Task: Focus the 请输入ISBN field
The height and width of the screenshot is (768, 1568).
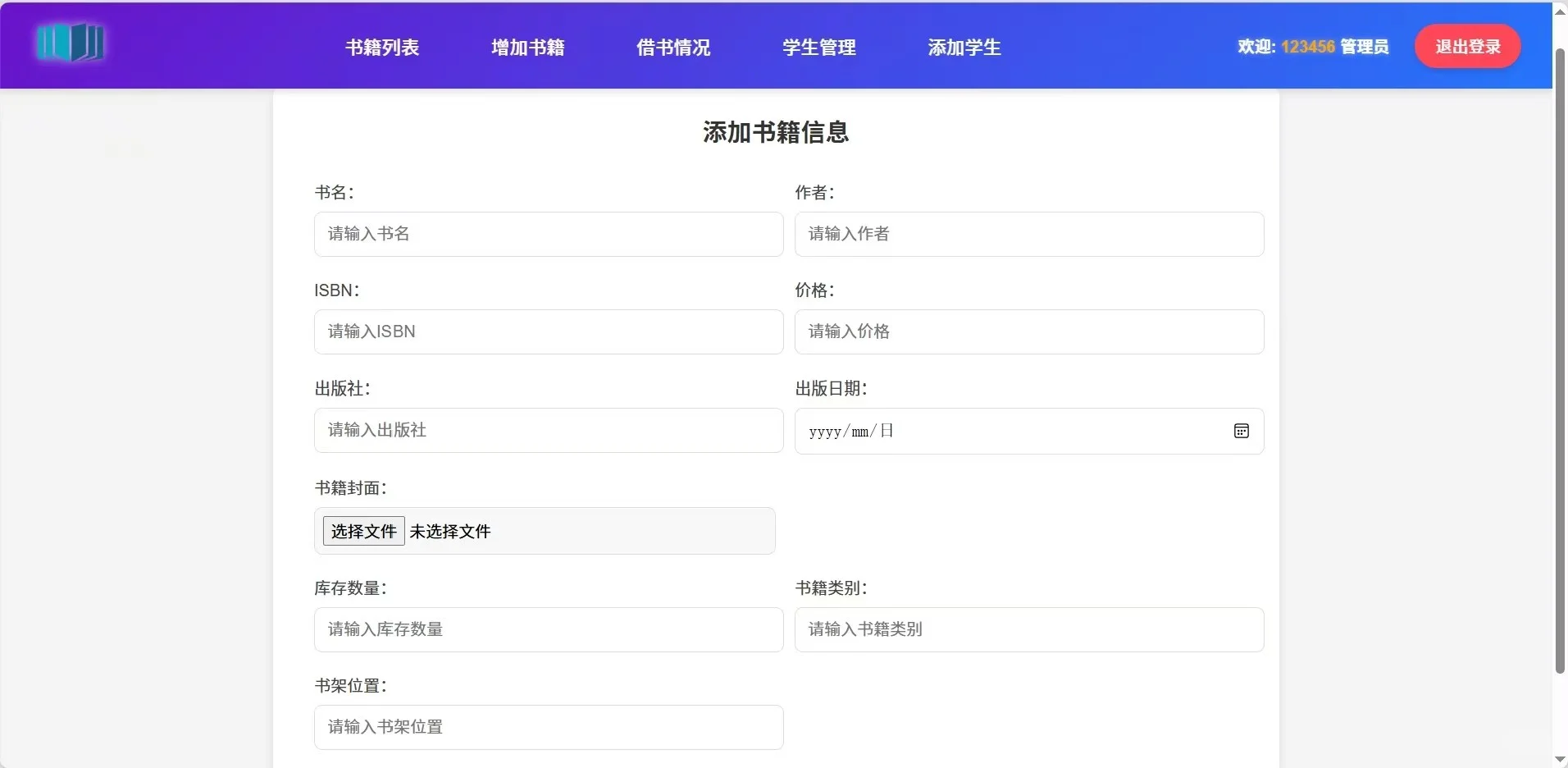Action: [x=549, y=331]
